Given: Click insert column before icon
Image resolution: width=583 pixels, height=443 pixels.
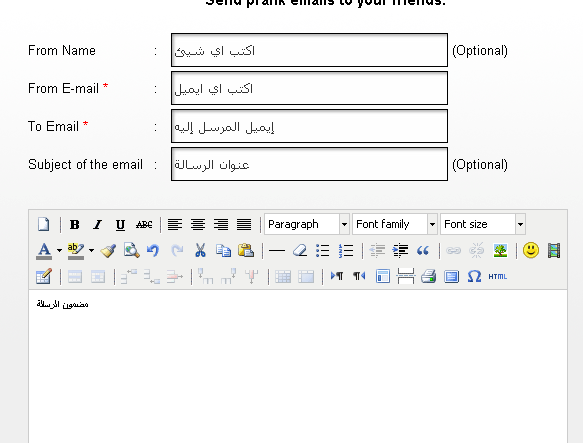Looking at the screenshot, I should (205, 276).
